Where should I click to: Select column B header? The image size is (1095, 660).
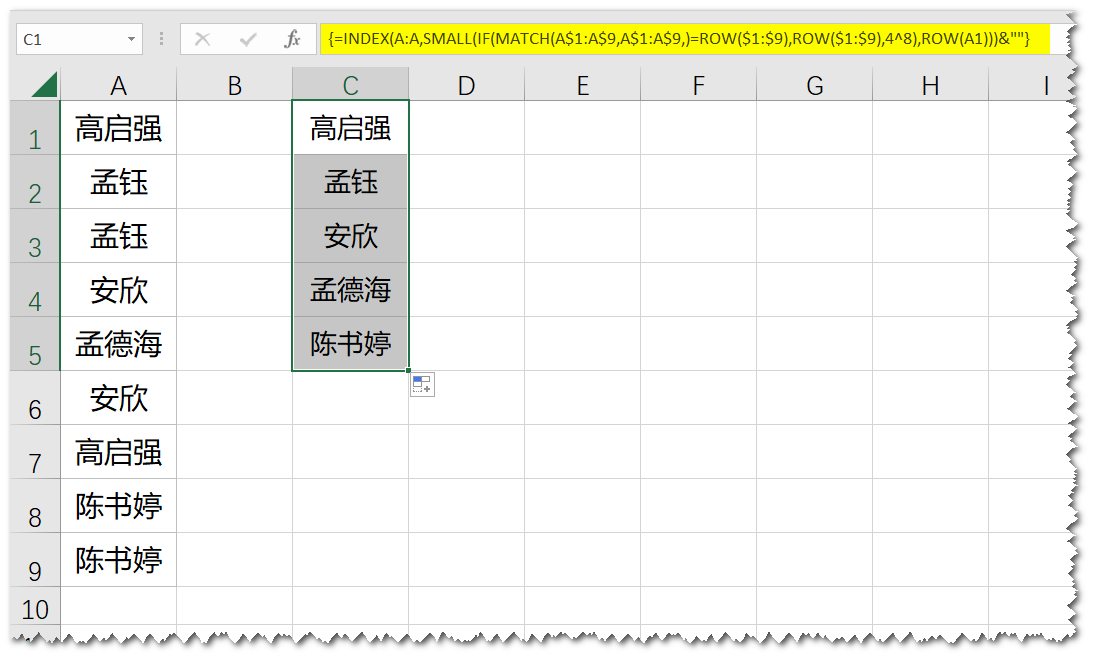tap(234, 85)
